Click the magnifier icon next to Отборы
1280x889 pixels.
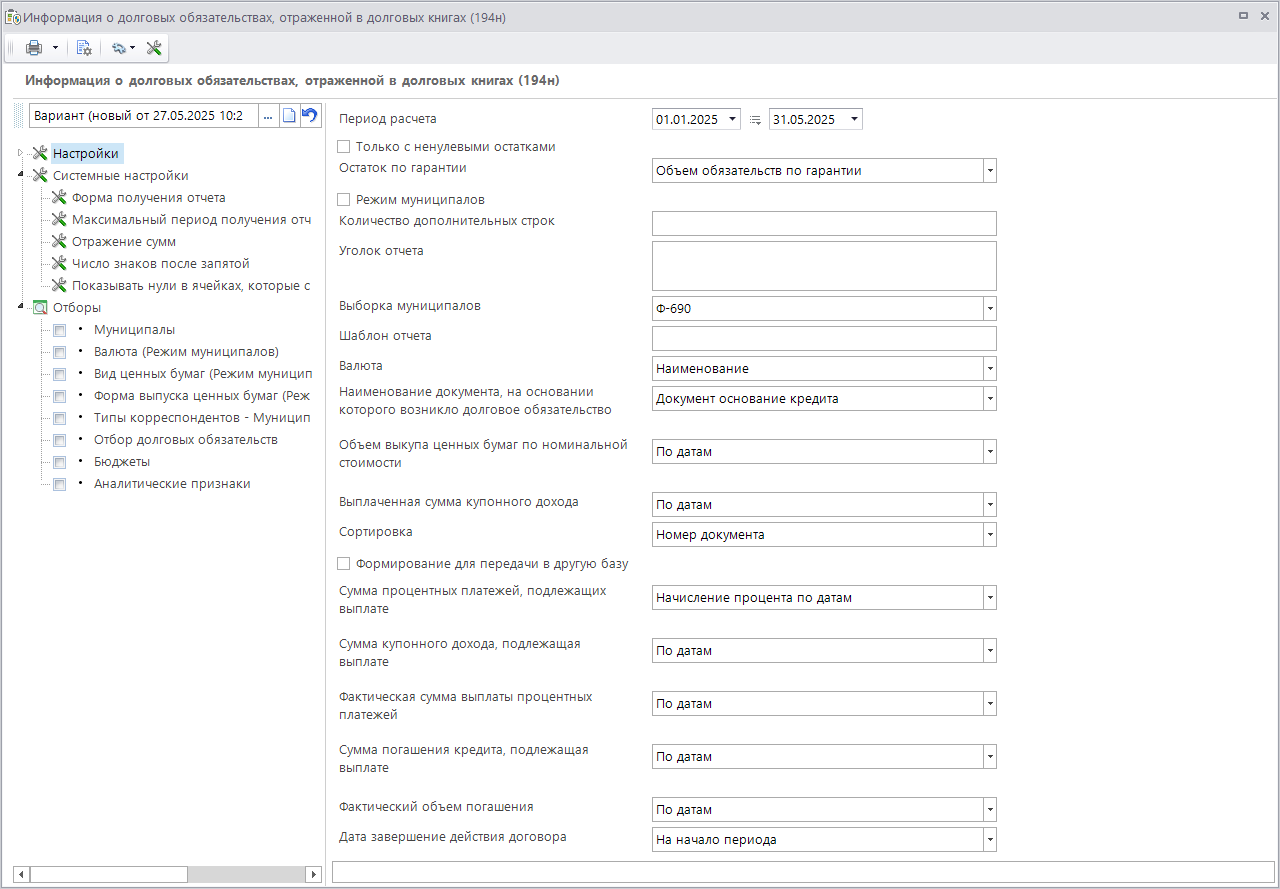[40, 308]
